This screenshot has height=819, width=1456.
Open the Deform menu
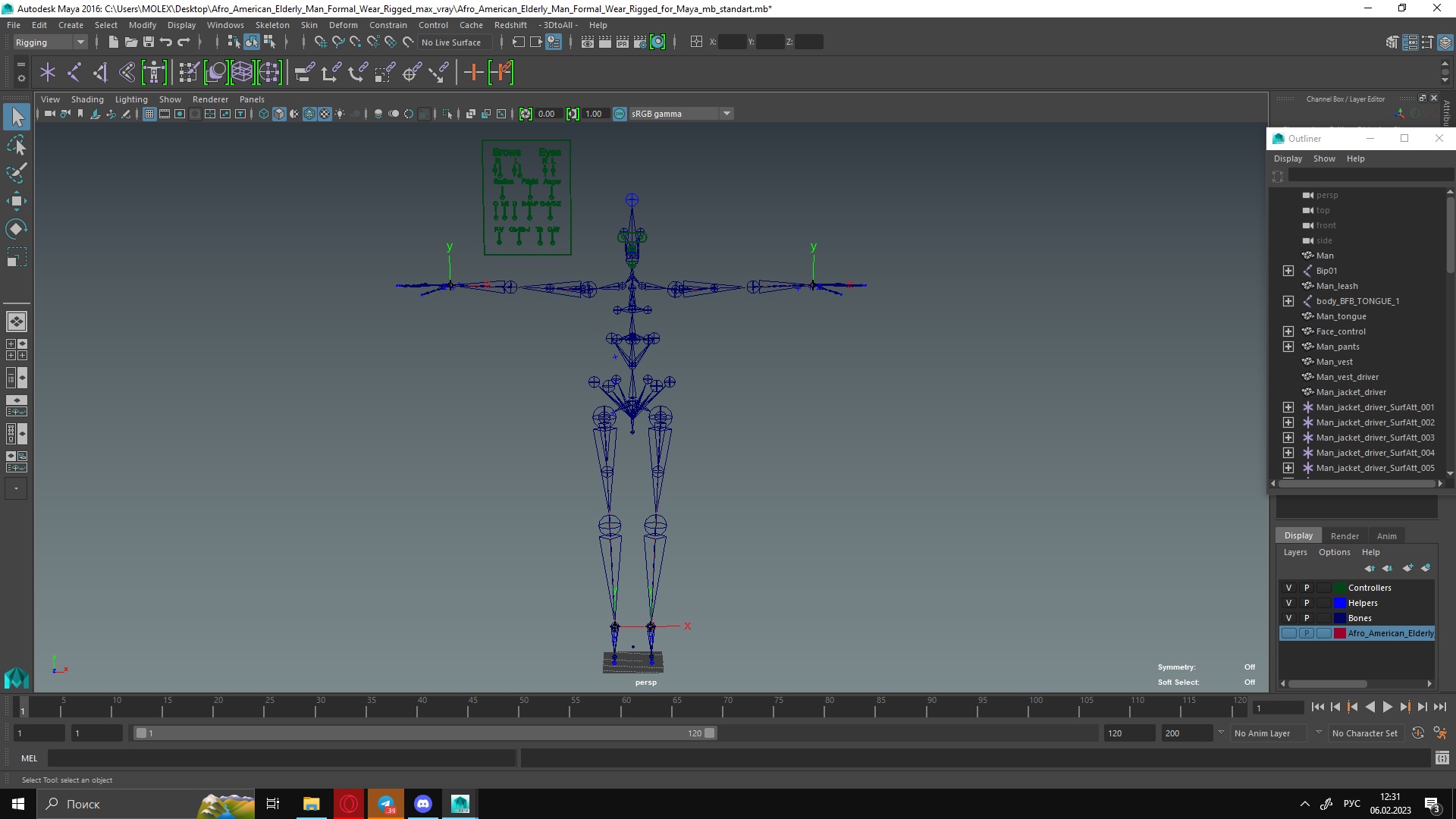tap(343, 25)
